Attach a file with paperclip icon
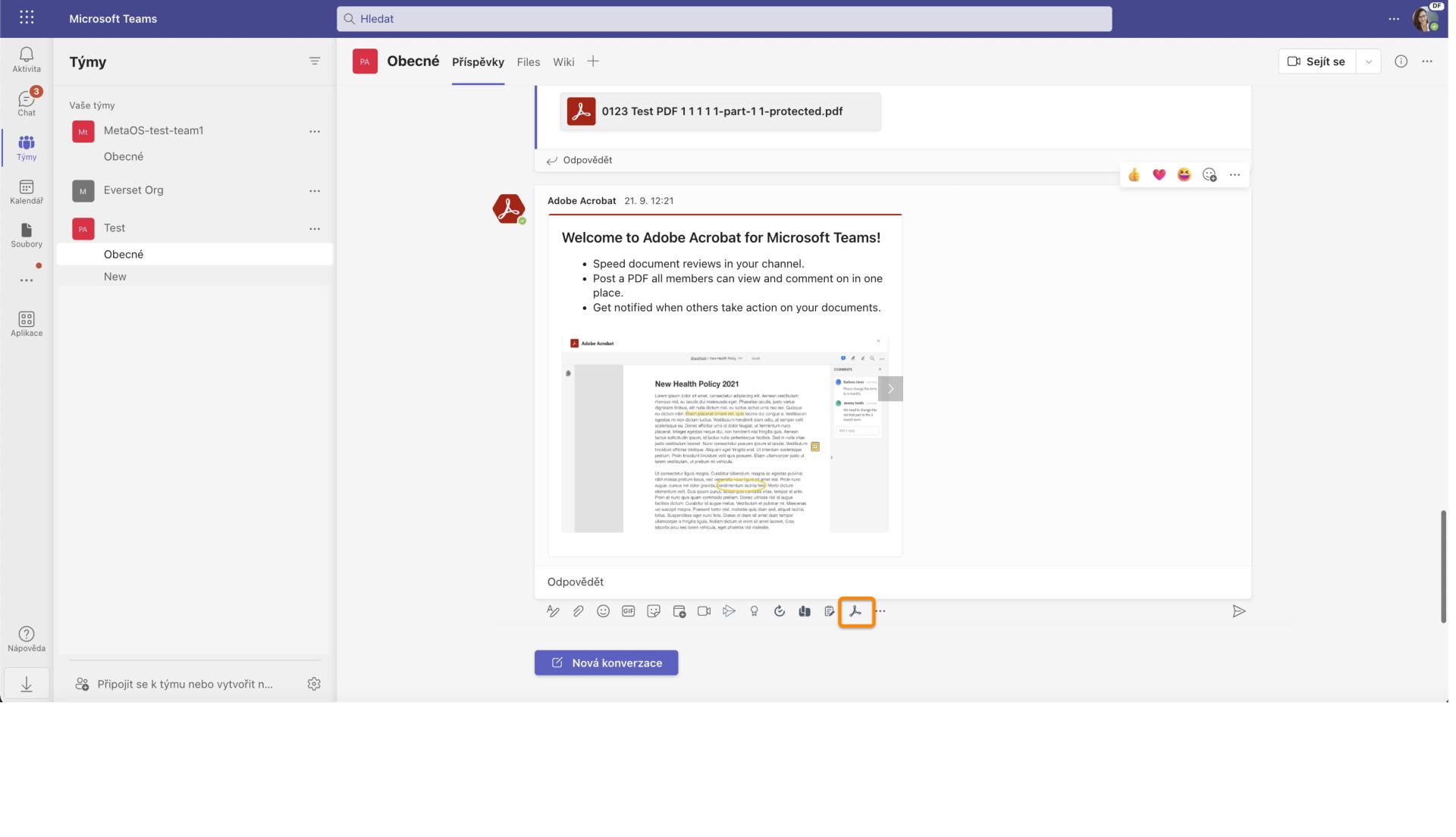 pyautogui.click(x=578, y=611)
